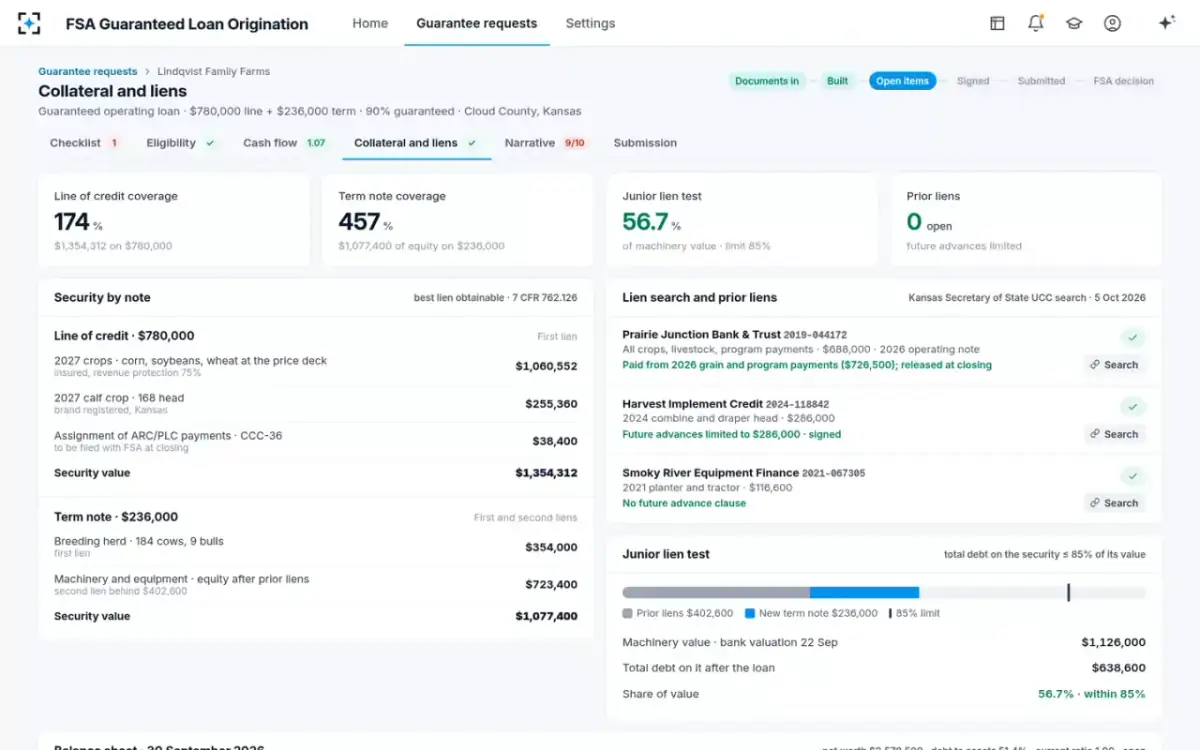The image size is (1200, 750).
Task: Open the Guarantee requests menu item
Action: (x=477, y=23)
